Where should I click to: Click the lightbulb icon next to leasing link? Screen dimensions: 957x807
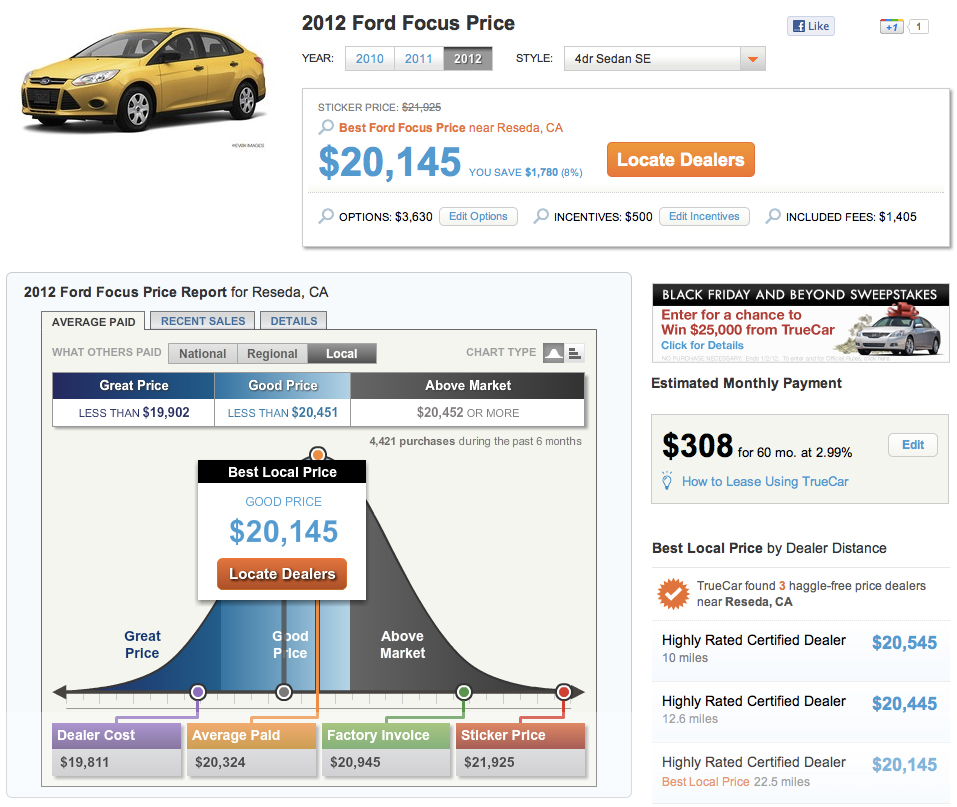tap(667, 481)
